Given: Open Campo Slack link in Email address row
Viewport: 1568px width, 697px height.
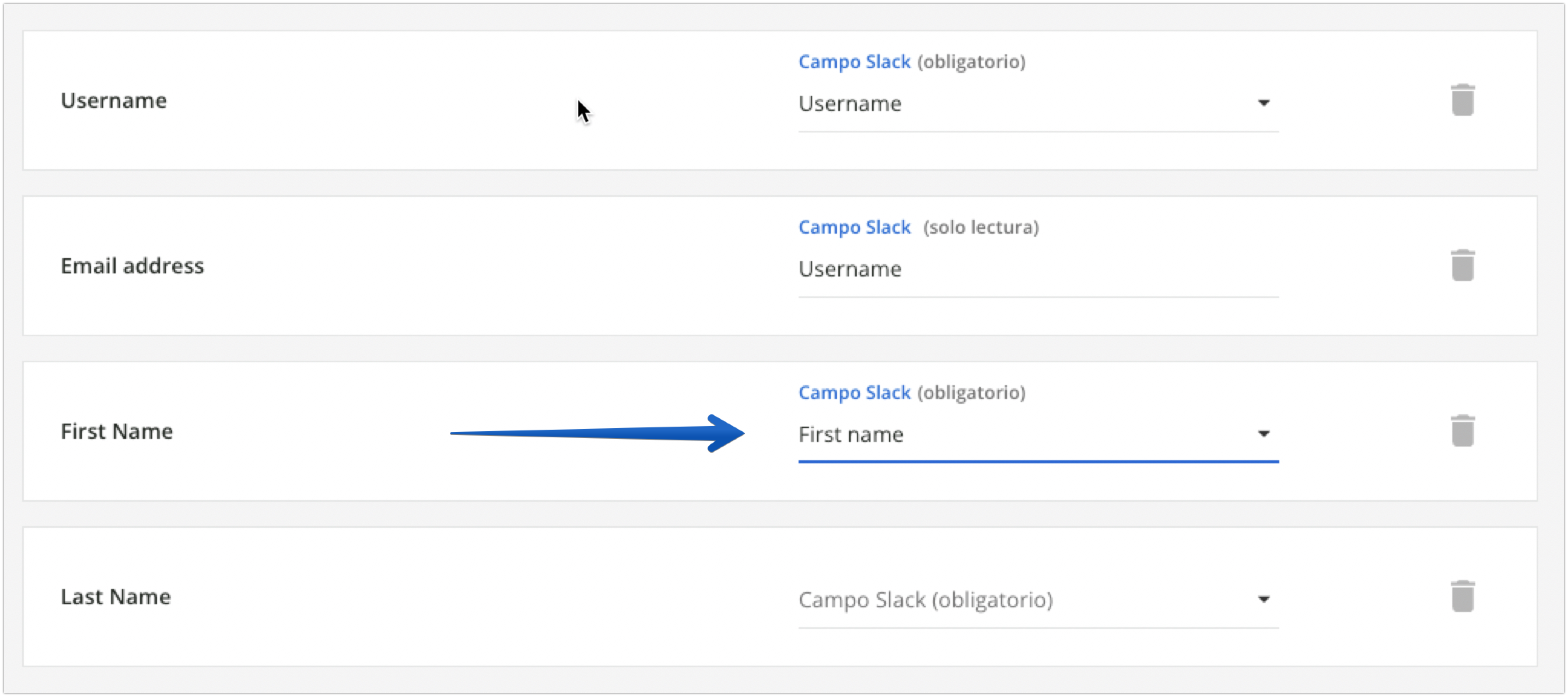Looking at the screenshot, I should [x=854, y=227].
